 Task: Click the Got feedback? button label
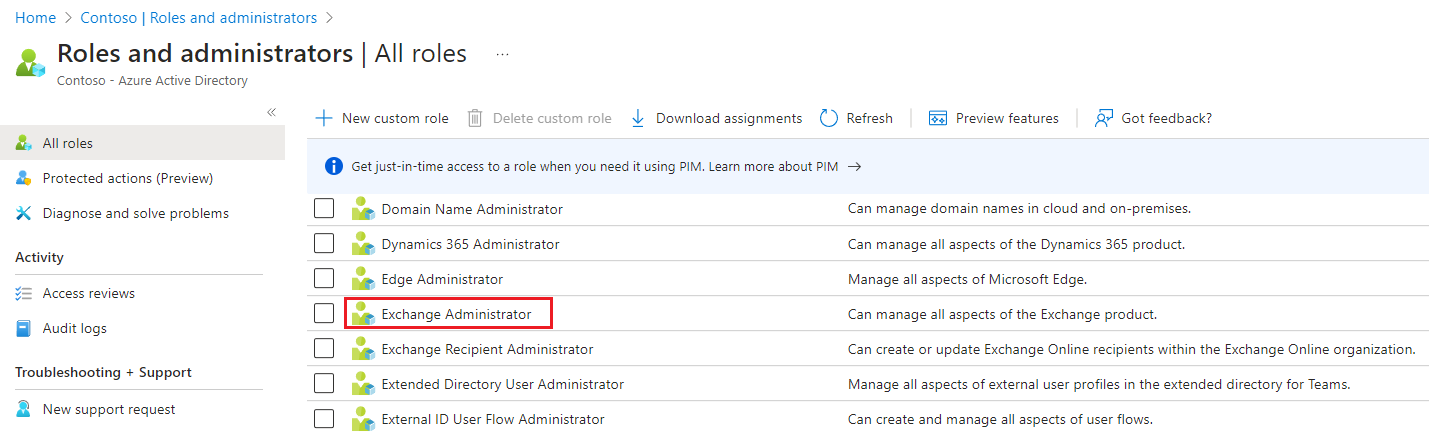[1166, 118]
